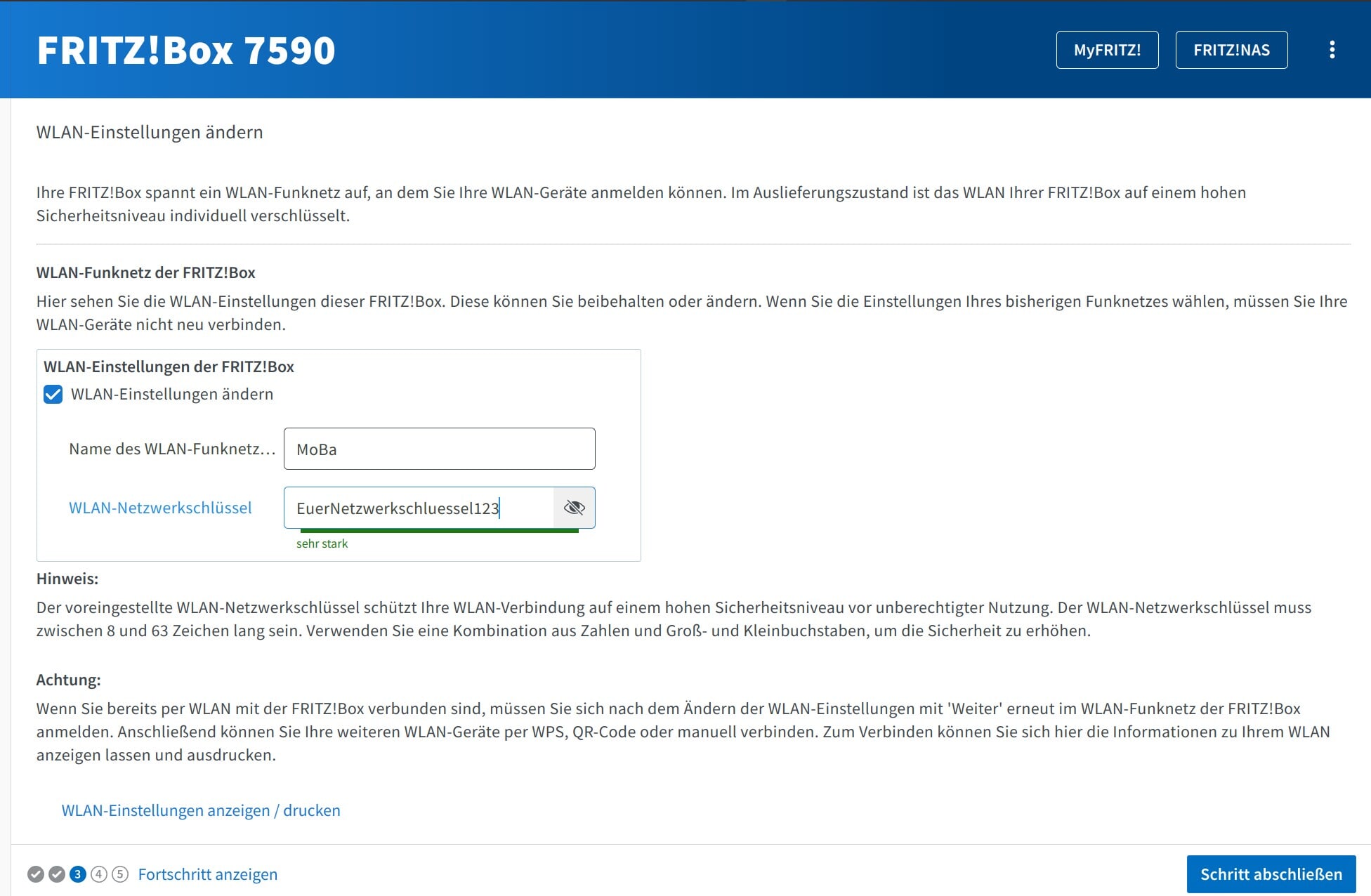Open the MyFRITZ! page
Viewport: 1371px width, 896px height.
coord(1107,50)
